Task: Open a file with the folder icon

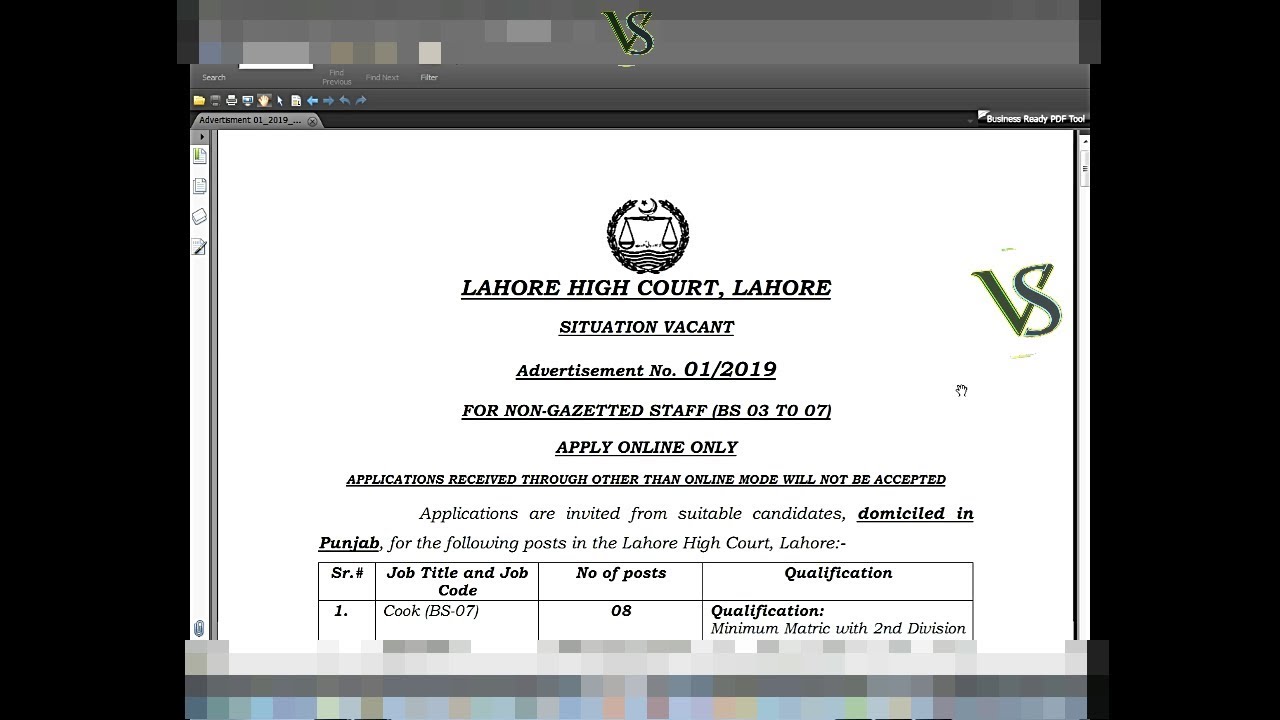Action: point(199,101)
